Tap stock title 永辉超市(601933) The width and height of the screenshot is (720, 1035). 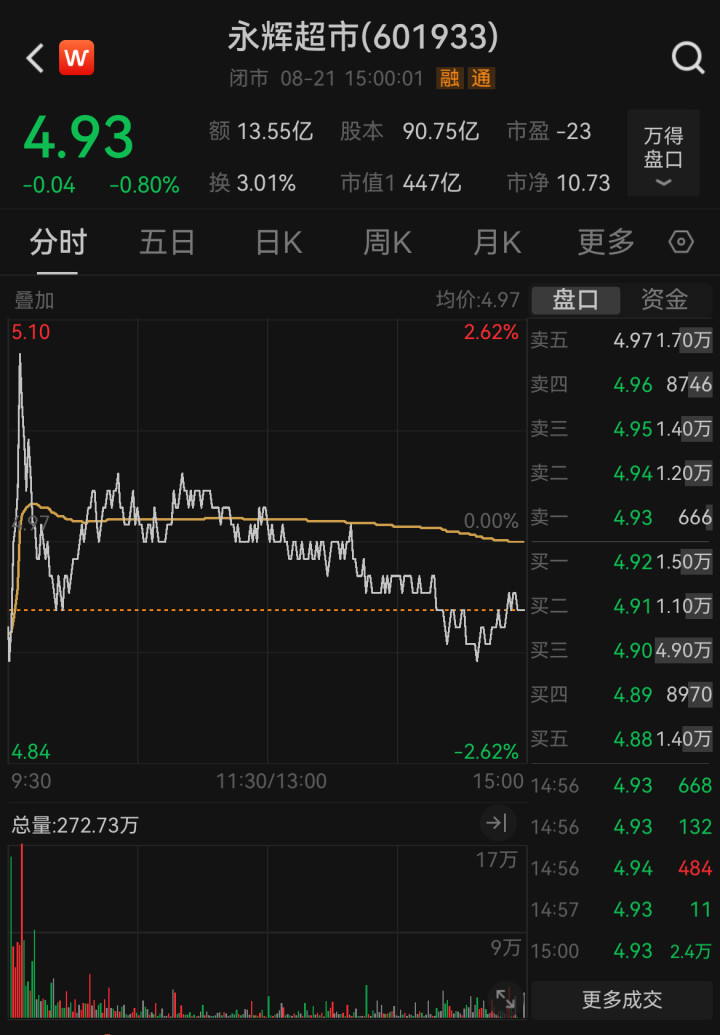pyautogui.click(x=363, y=37)
